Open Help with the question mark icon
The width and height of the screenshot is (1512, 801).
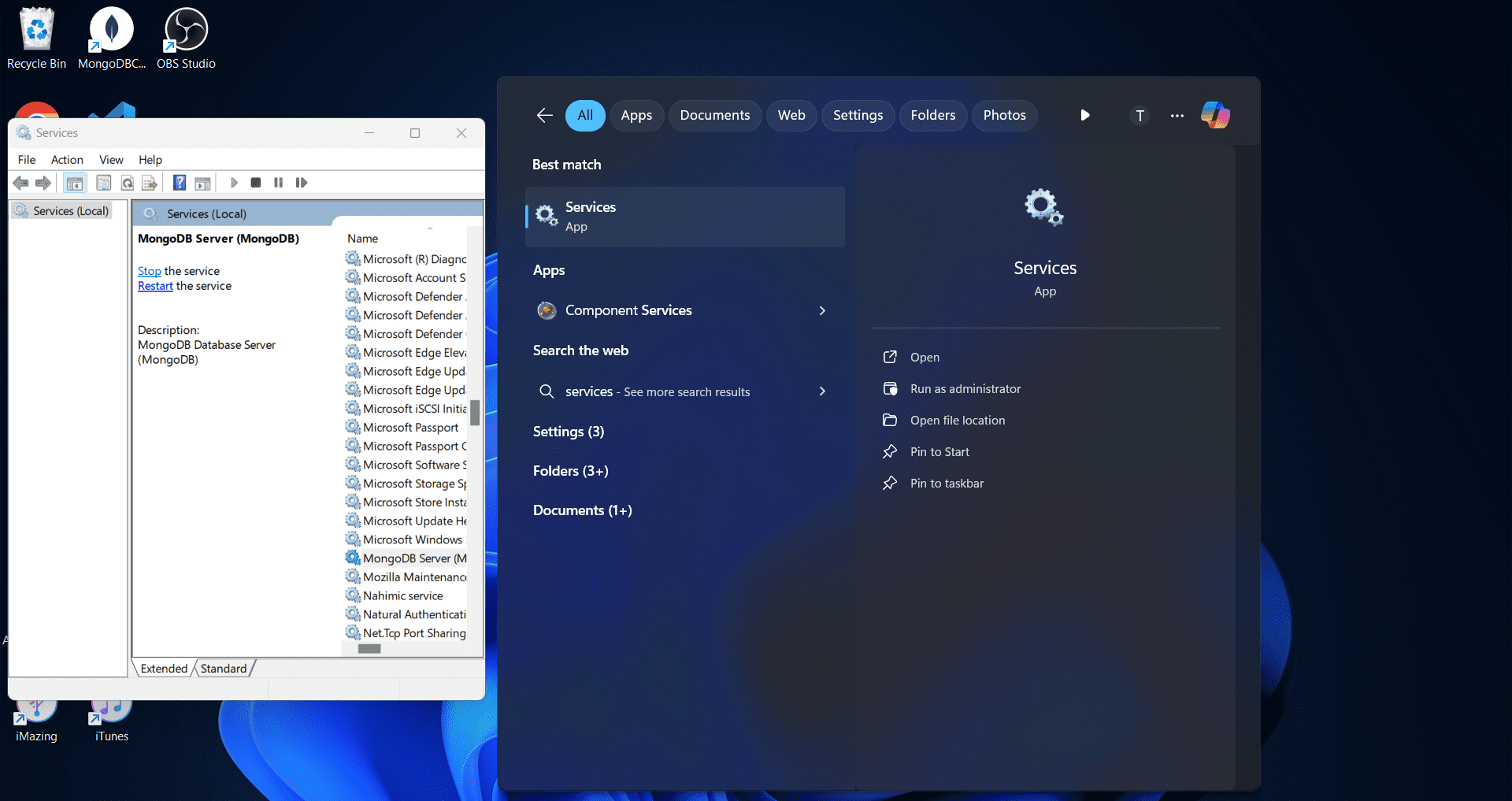coord(180,183)
